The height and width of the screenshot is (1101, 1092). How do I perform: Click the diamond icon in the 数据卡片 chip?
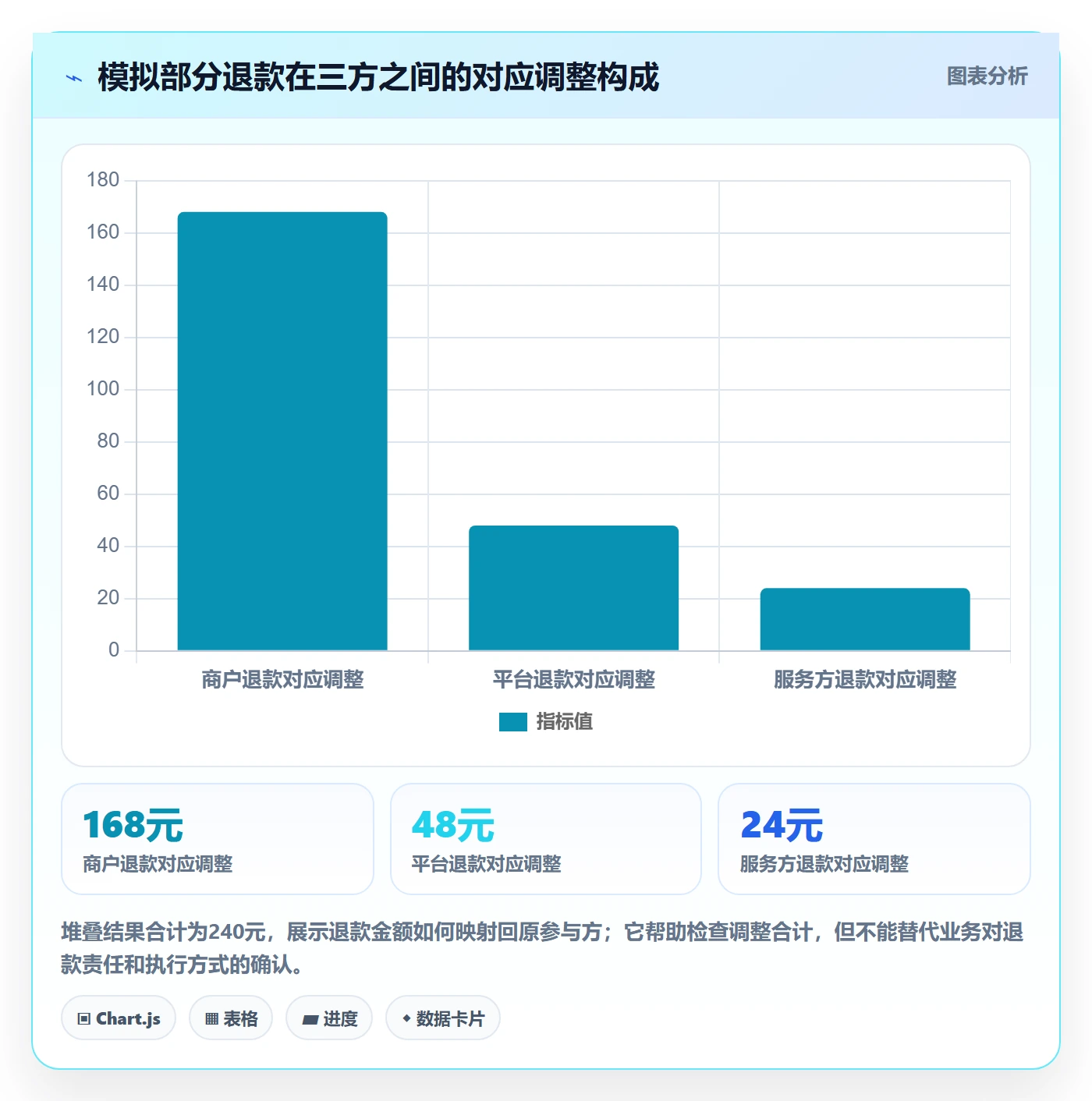(x=406, y=1018)
